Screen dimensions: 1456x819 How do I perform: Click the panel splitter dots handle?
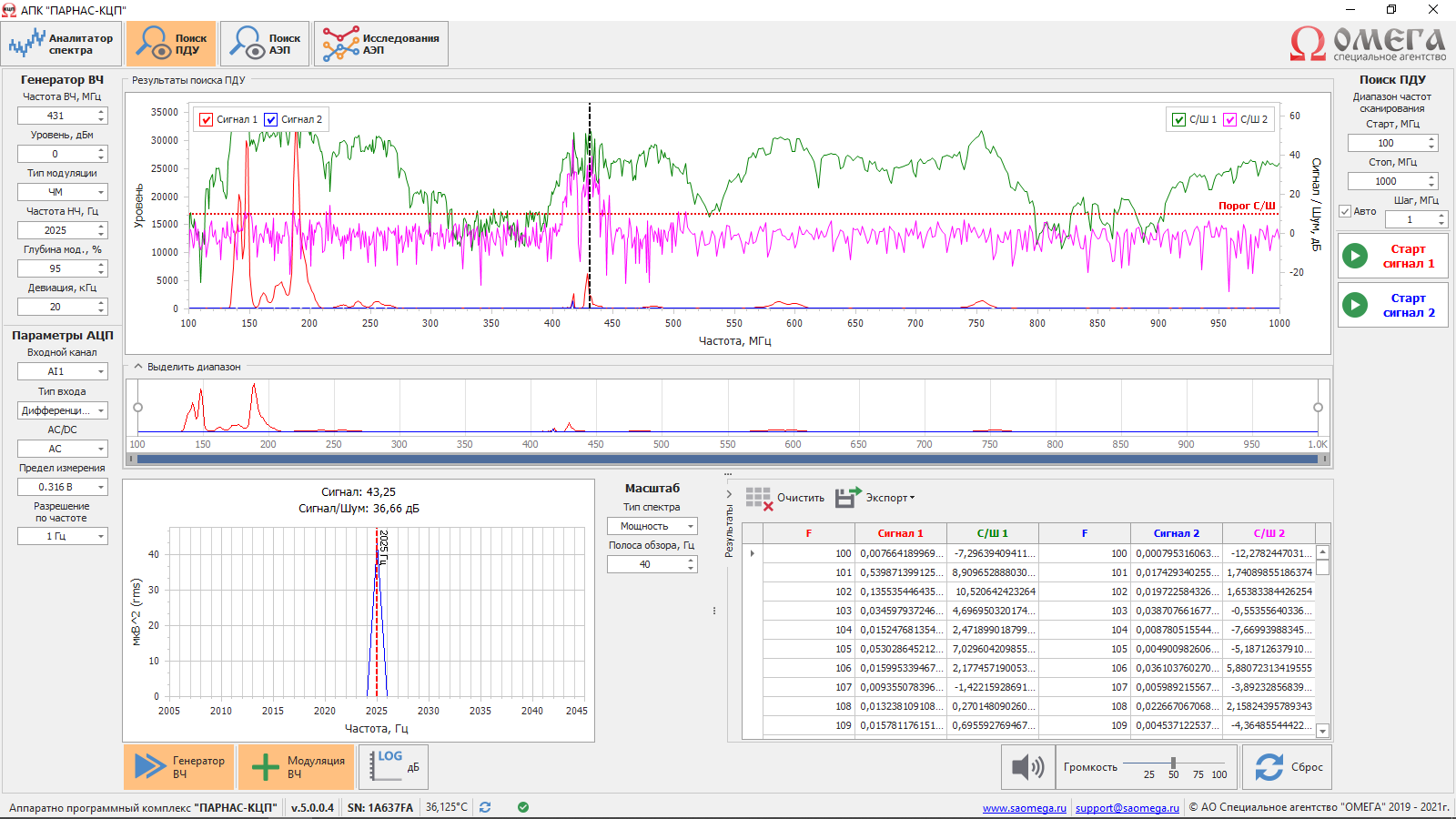(x=714, y=612)
